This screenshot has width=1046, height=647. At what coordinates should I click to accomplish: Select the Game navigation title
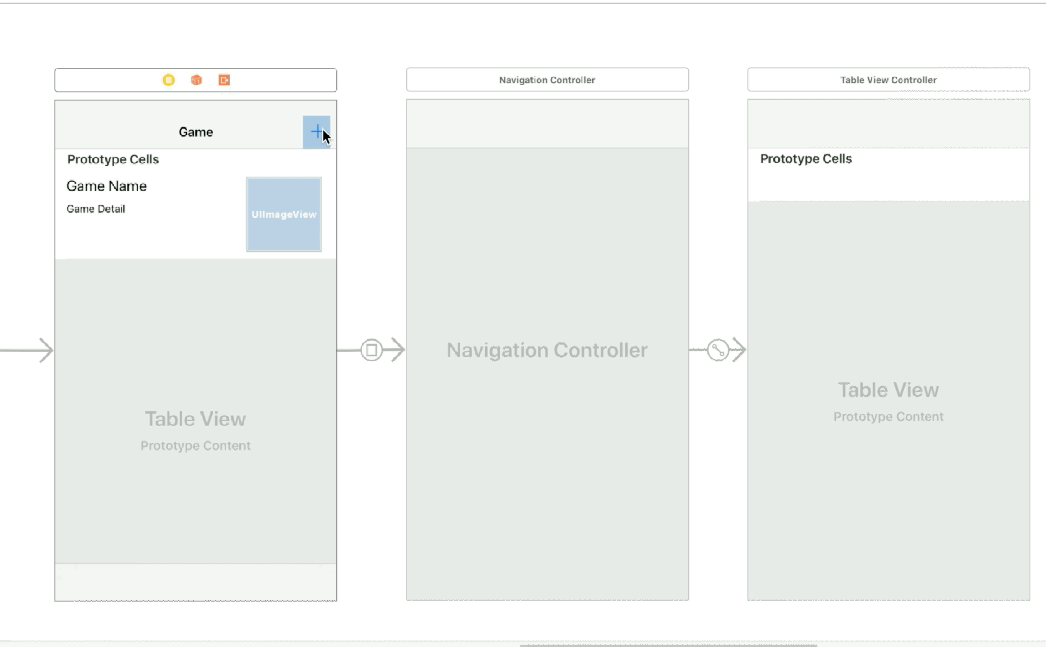click(x=195, y=132)
